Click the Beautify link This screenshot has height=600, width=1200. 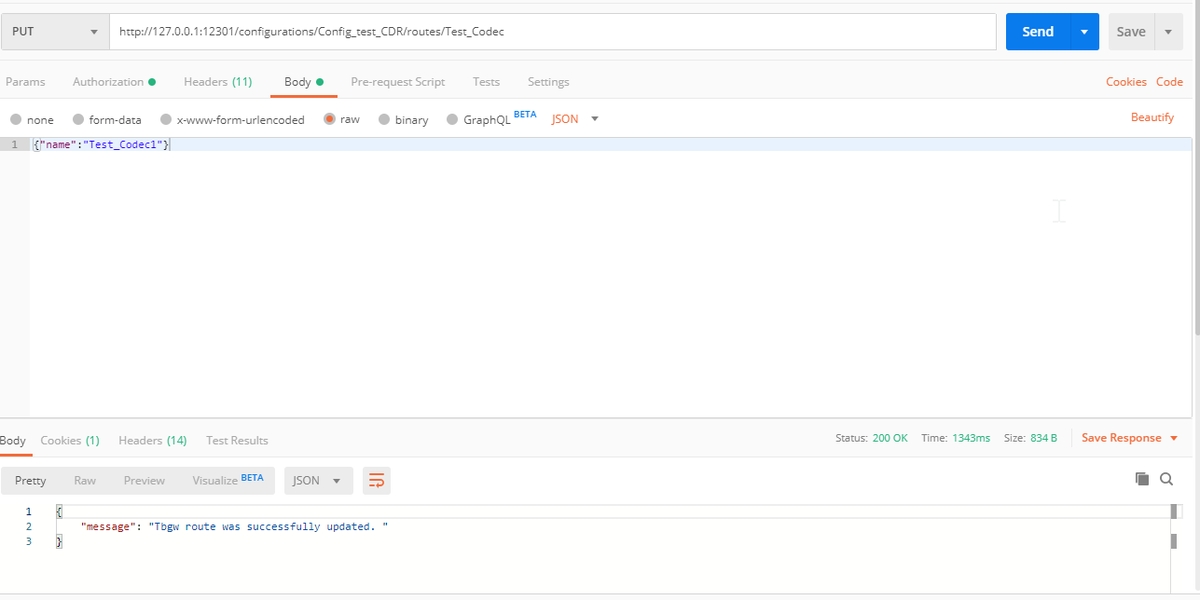1152,118
